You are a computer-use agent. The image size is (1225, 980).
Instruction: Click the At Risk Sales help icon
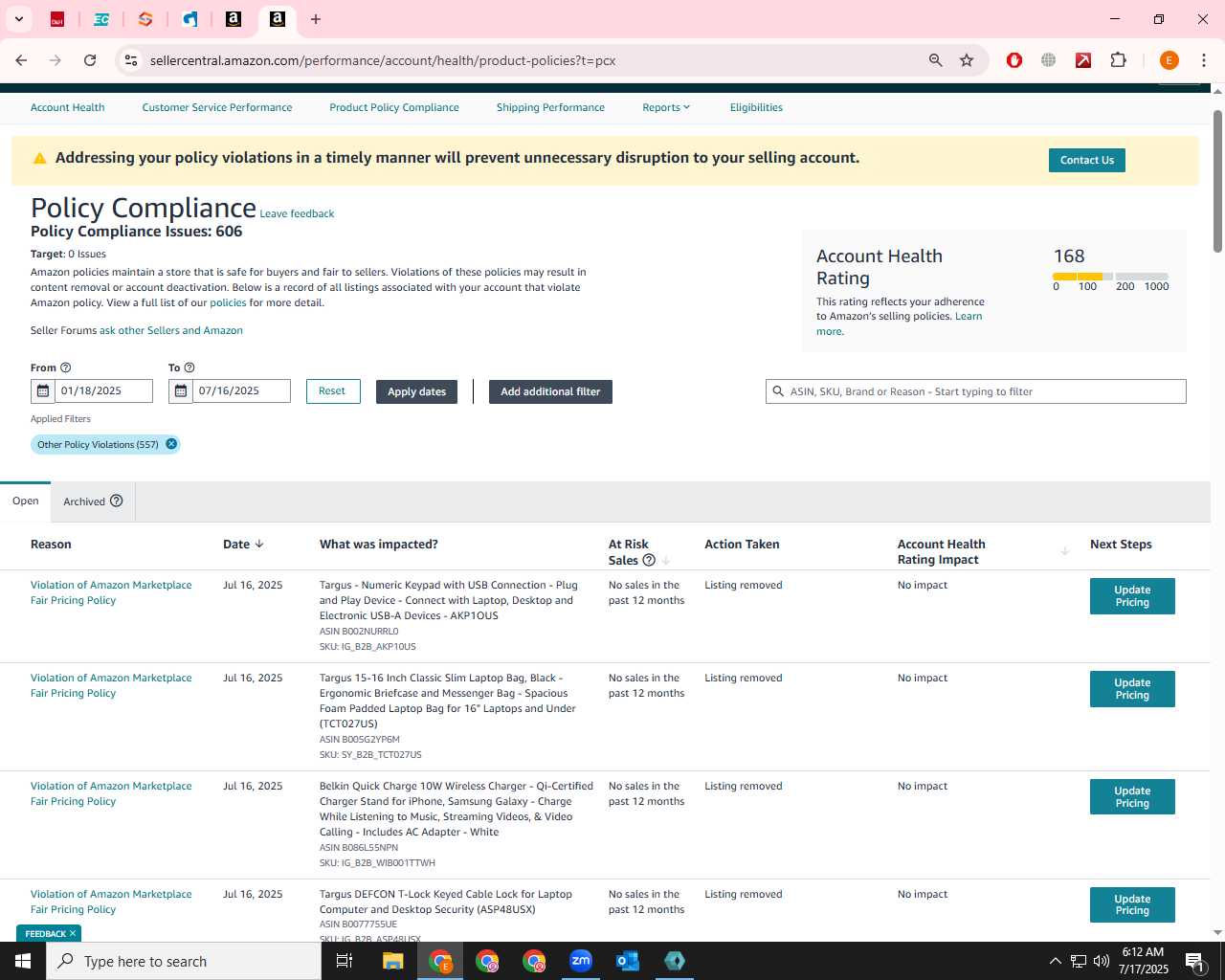coord(649,560)
